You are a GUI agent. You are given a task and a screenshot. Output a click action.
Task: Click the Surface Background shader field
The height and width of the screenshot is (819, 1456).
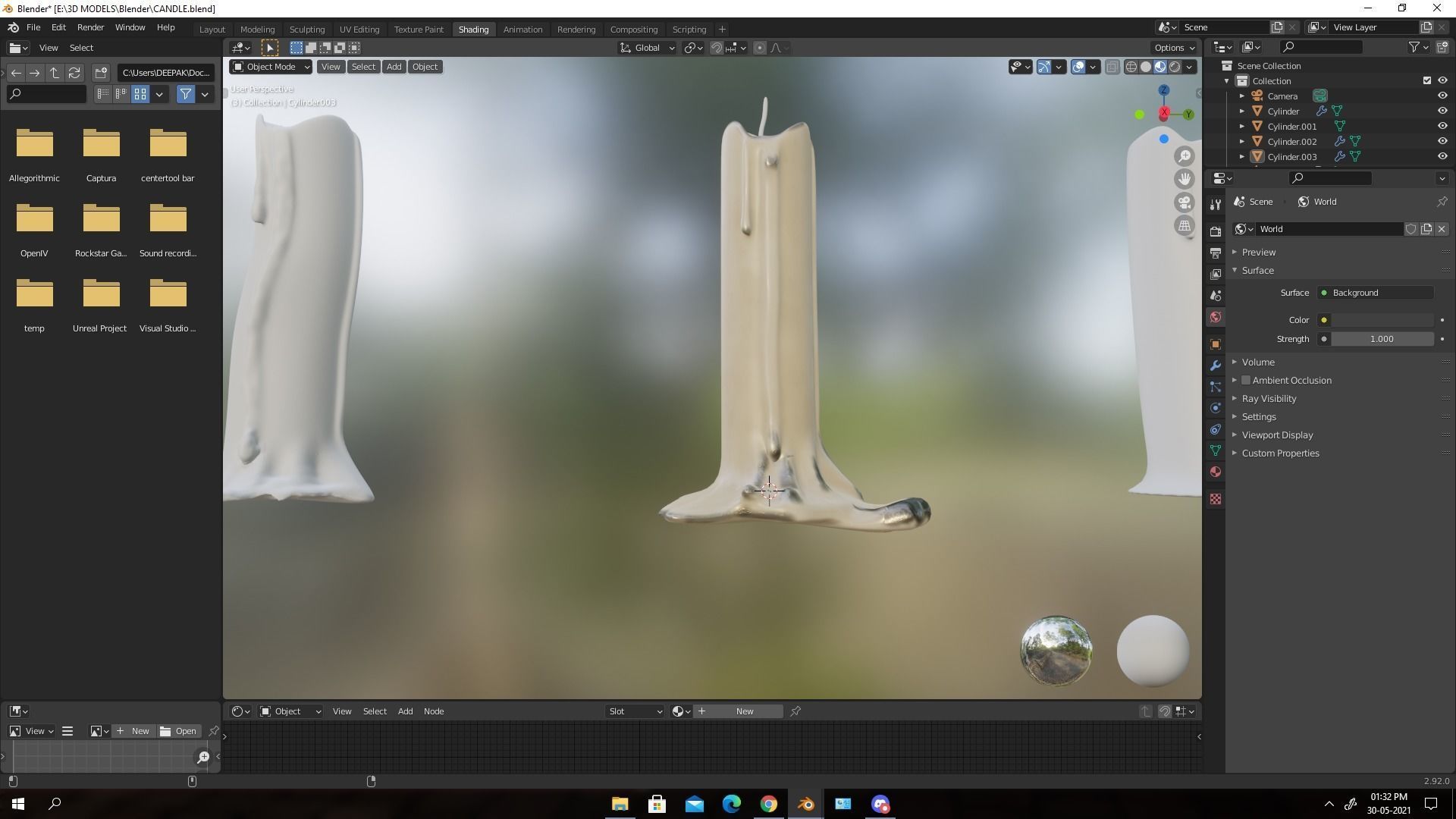coord(1375,293)
